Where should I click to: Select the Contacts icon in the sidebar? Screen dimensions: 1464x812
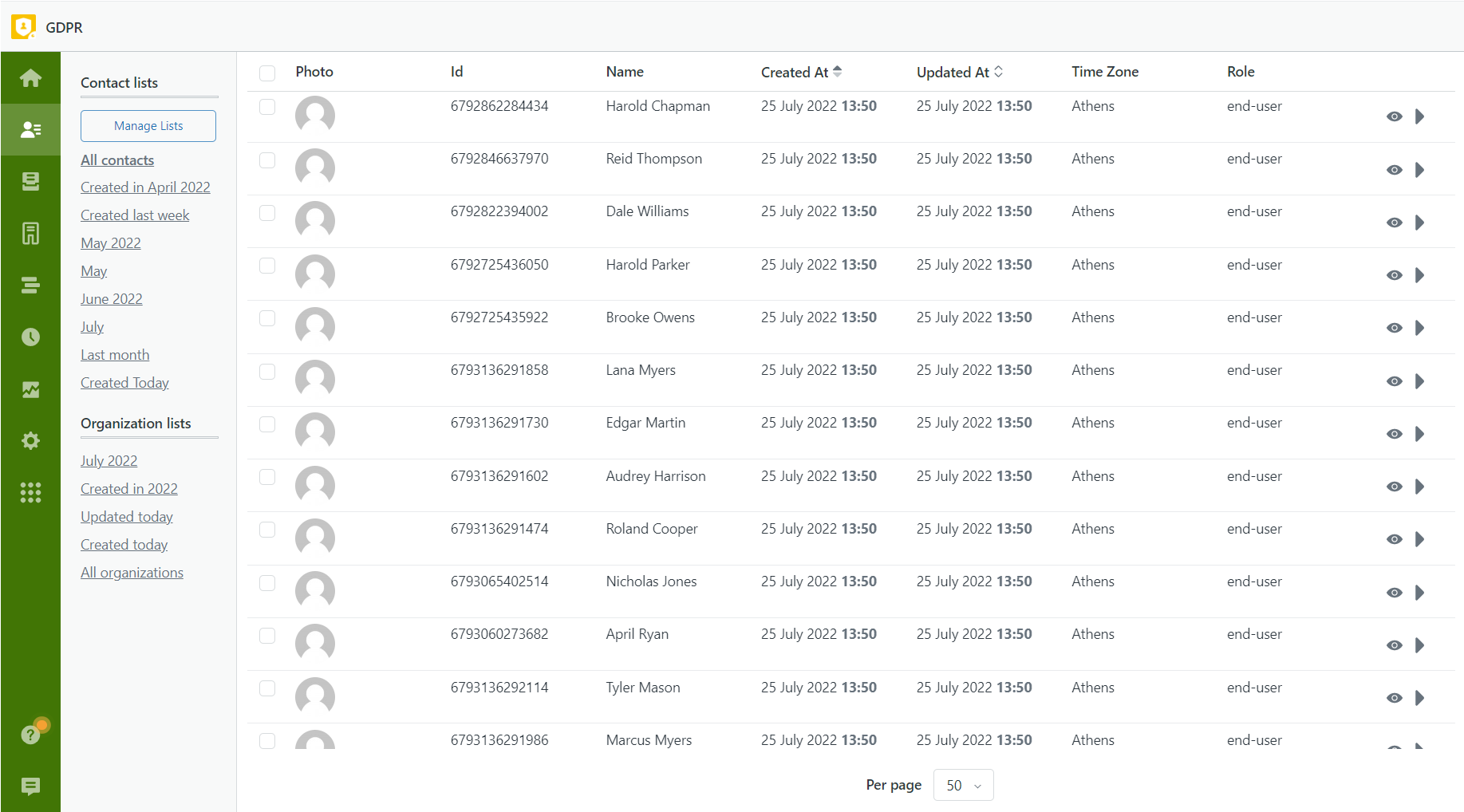30,129
